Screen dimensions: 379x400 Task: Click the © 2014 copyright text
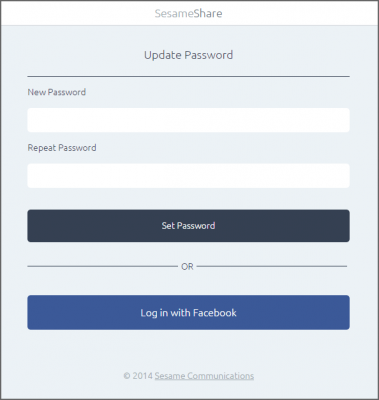(138, 376)
